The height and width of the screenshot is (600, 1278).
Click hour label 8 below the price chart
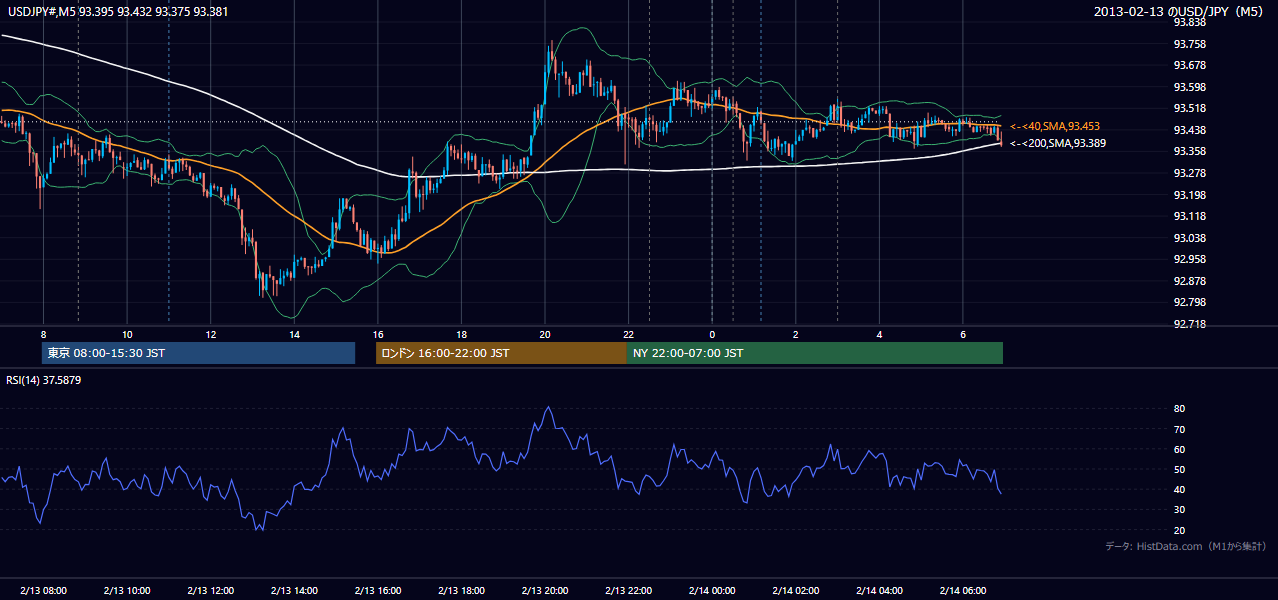(43, 334)
